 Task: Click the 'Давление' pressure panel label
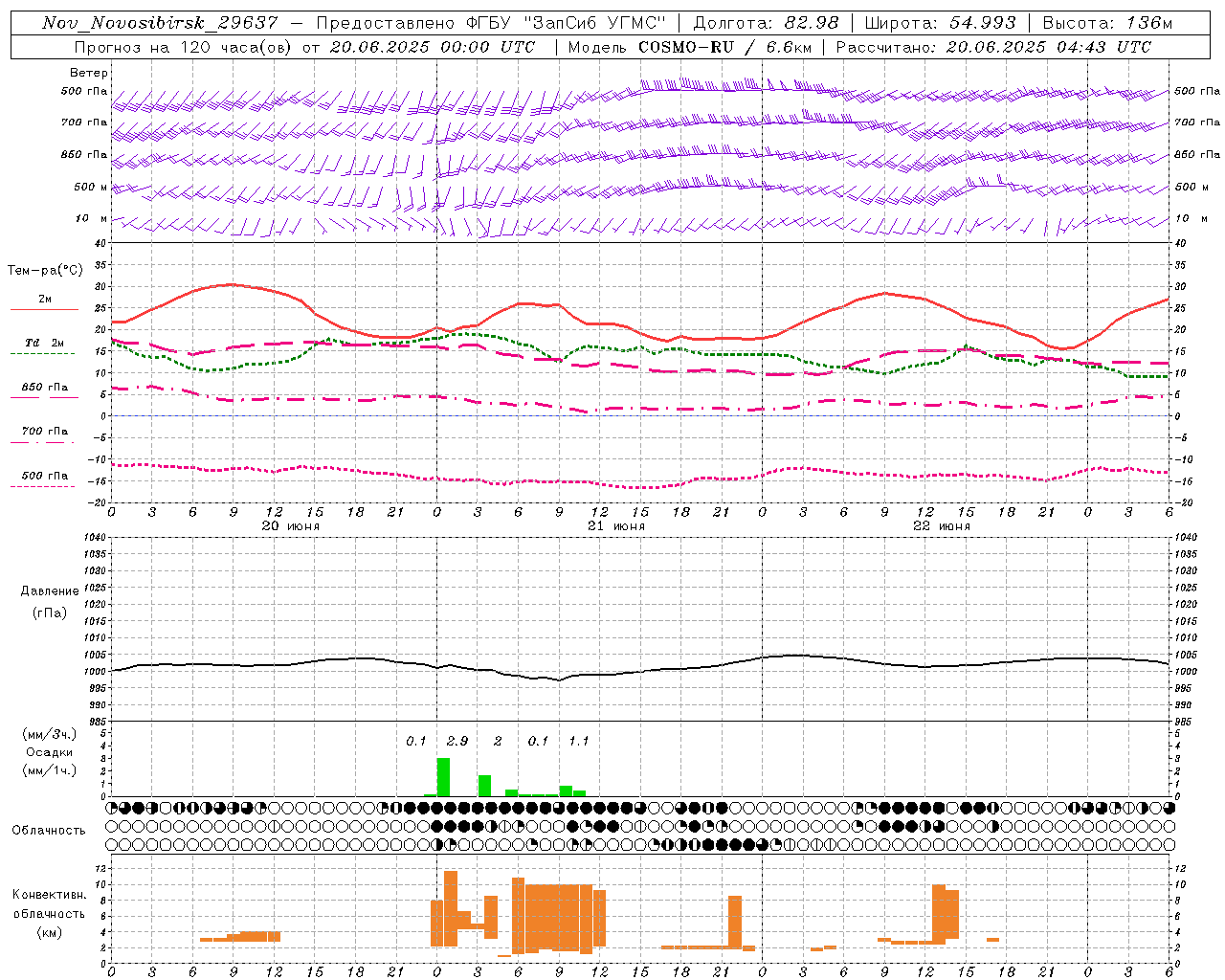coord(50,591)
